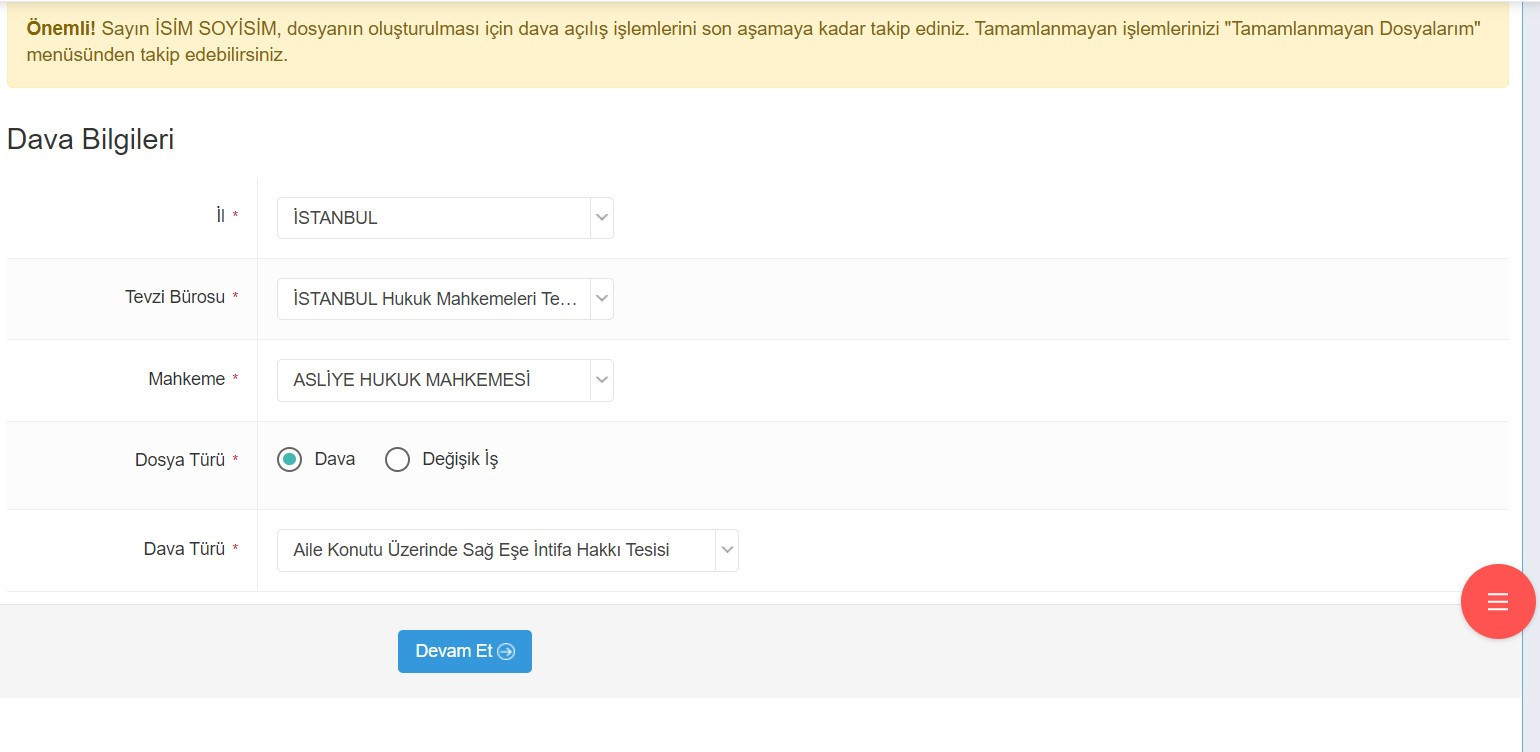Open the ASLİYE HUKUK MAHKEMESİ dropdown
Viewport: 1540px width, 752px height.
coord(434,380)
